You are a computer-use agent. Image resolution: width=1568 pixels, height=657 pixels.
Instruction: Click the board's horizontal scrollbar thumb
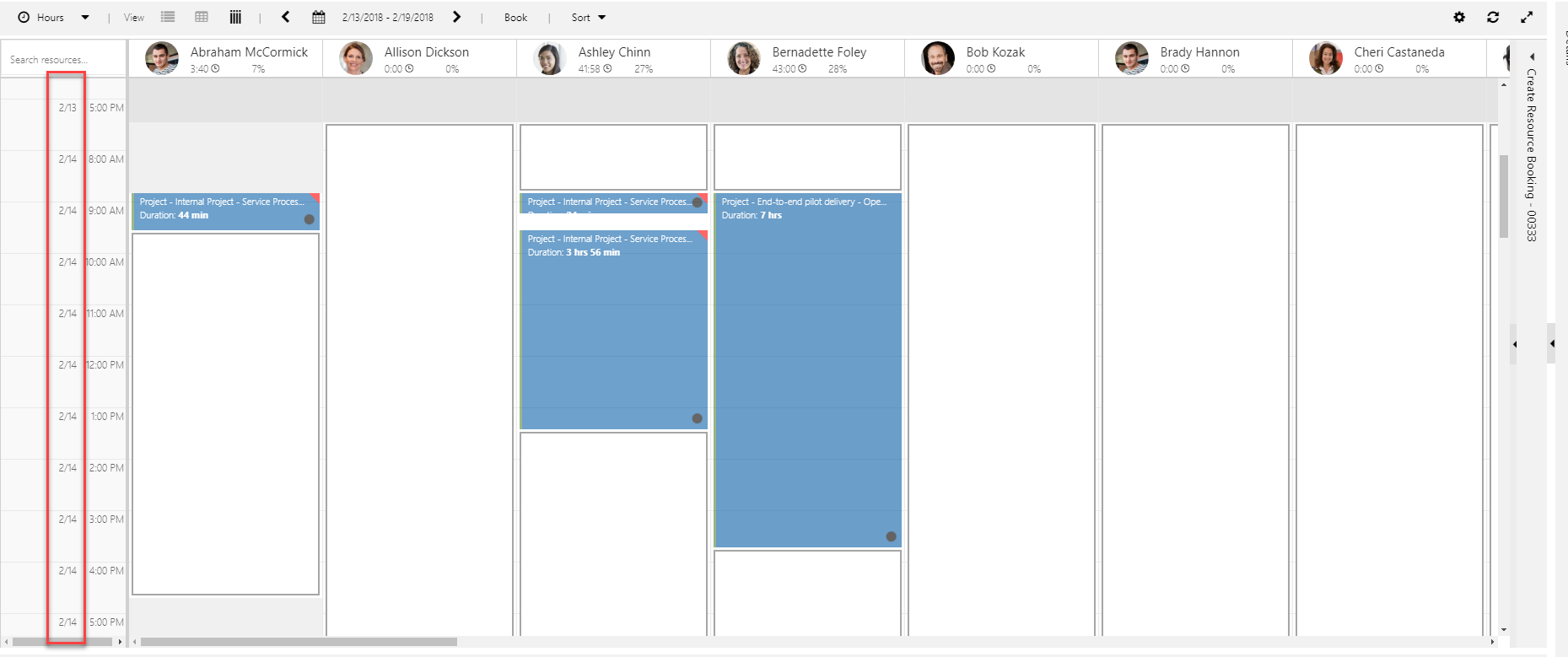click(299, 642)
